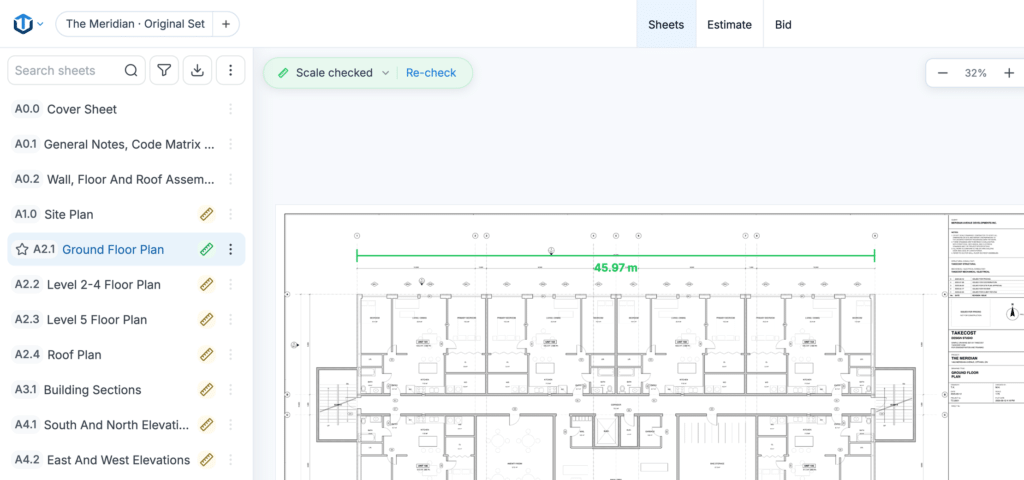Open the sheet filter options
1024x480 pixels.
165,71
